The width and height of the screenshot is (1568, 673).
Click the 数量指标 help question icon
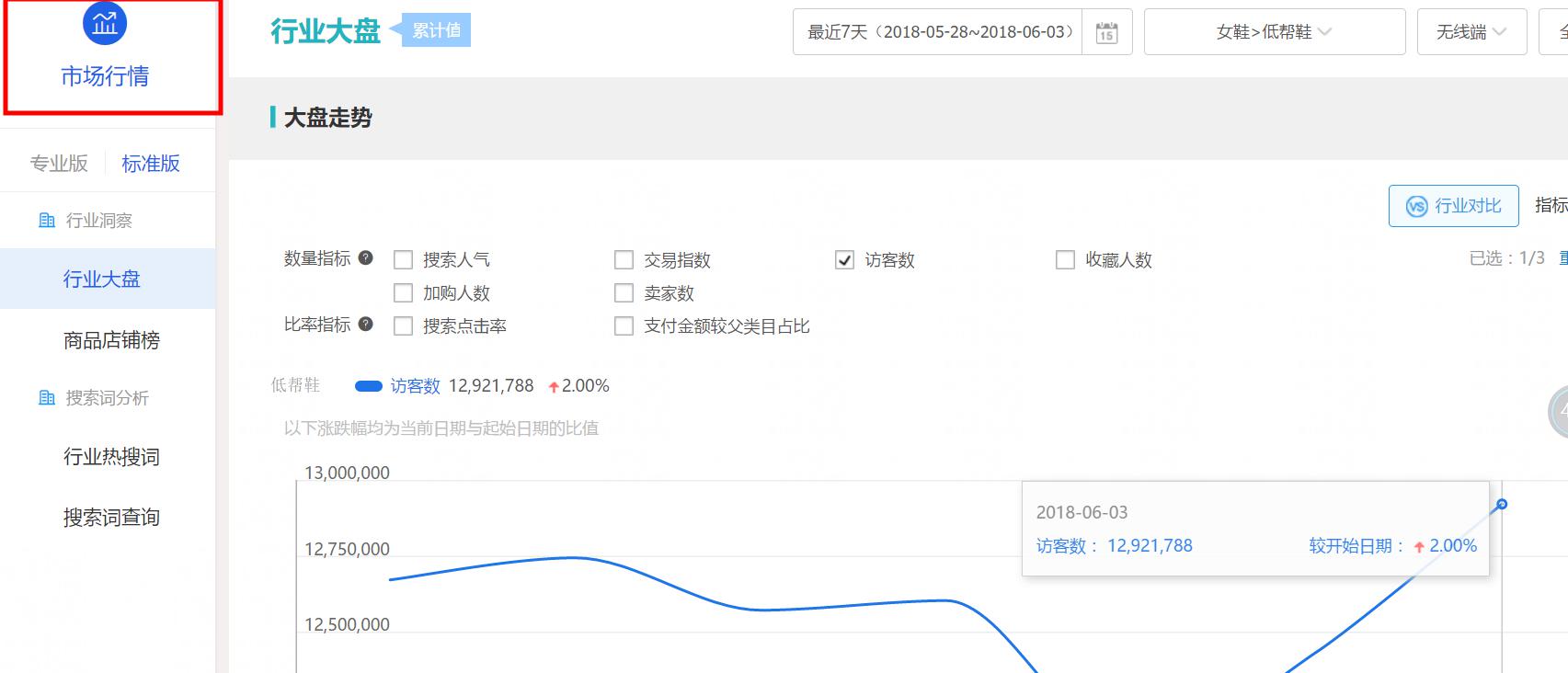(x=365, y=258)
